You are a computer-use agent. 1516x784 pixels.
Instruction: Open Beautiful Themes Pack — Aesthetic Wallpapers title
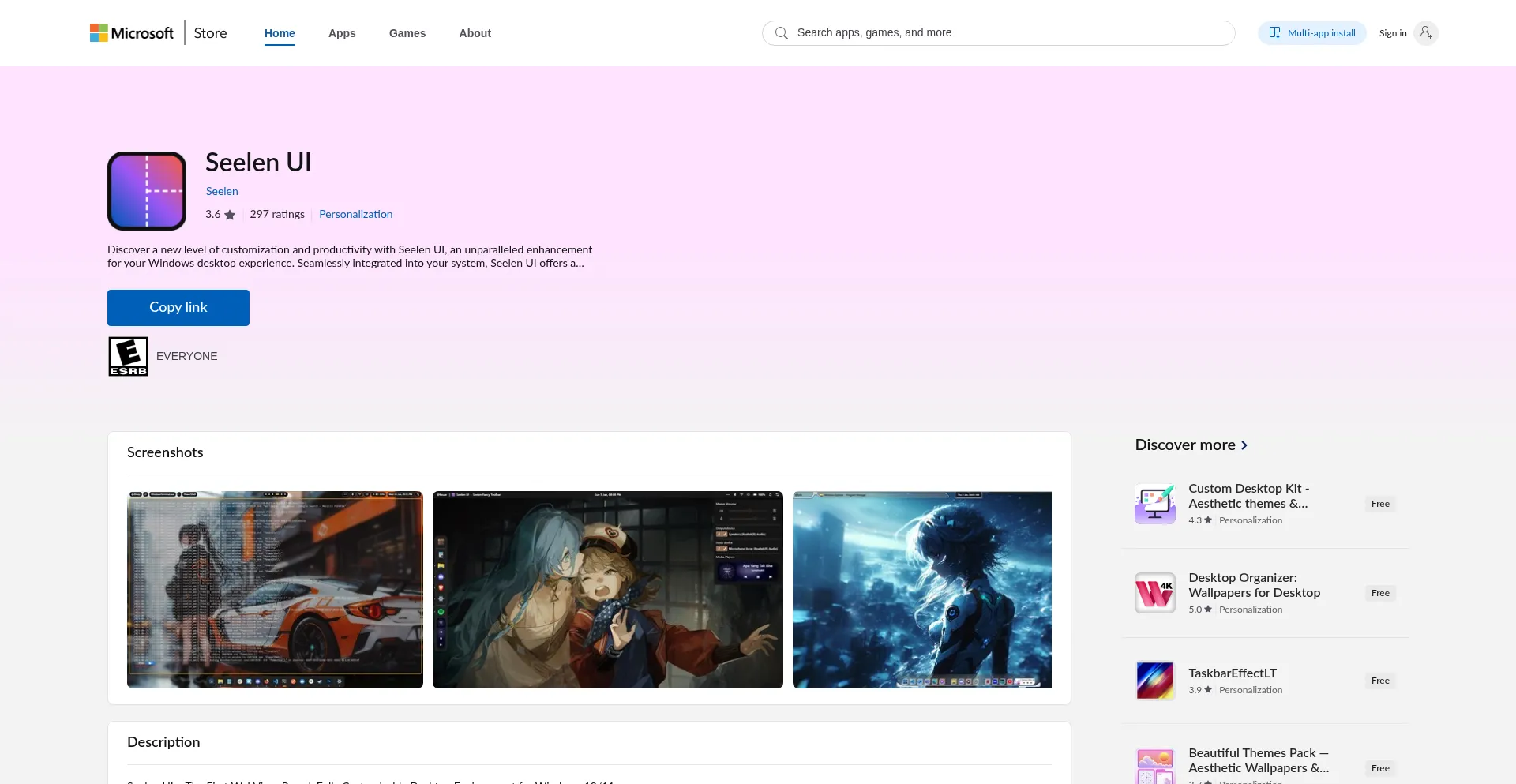[1259, 760]
